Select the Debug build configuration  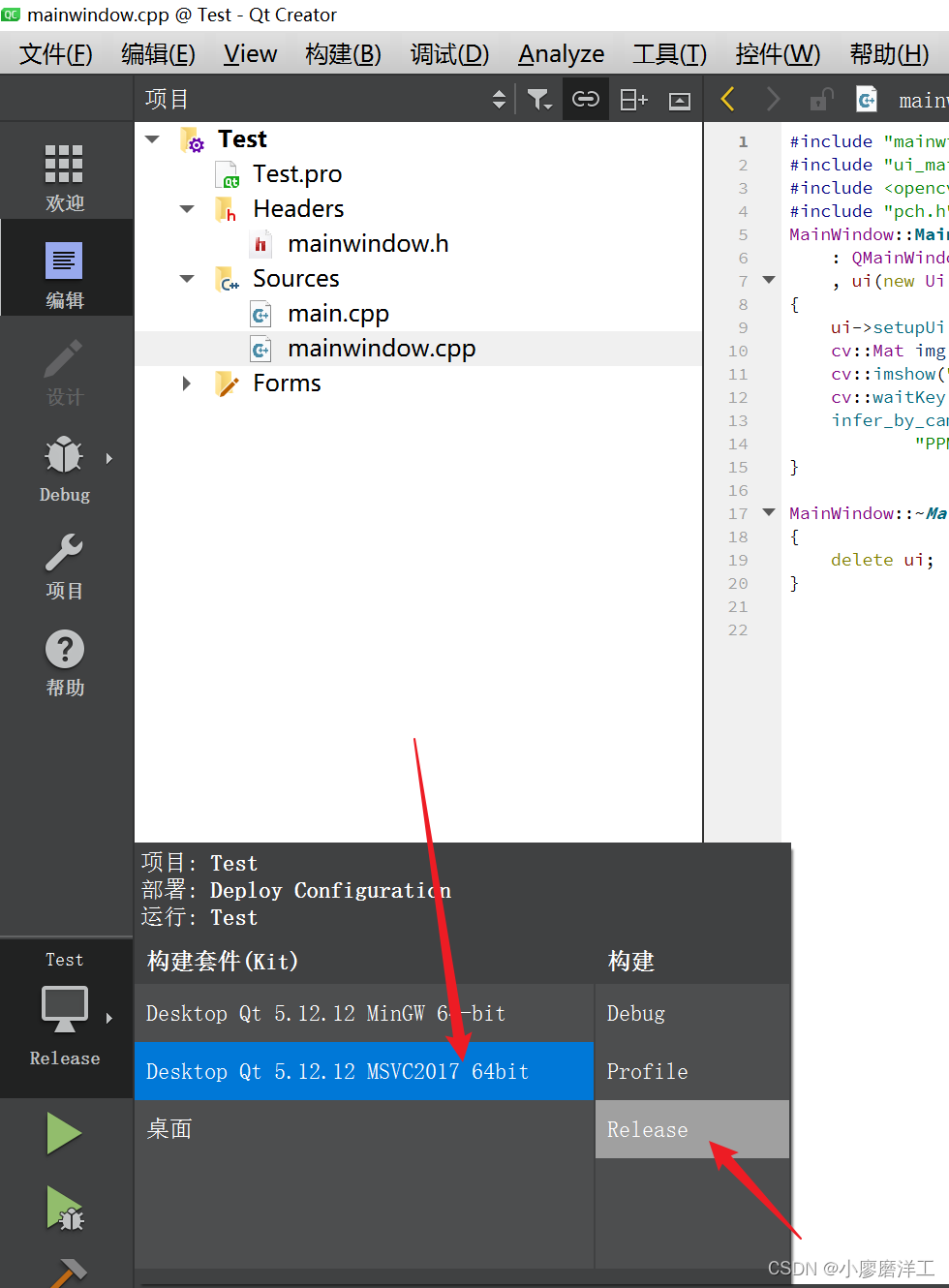tap(692, 1013)
